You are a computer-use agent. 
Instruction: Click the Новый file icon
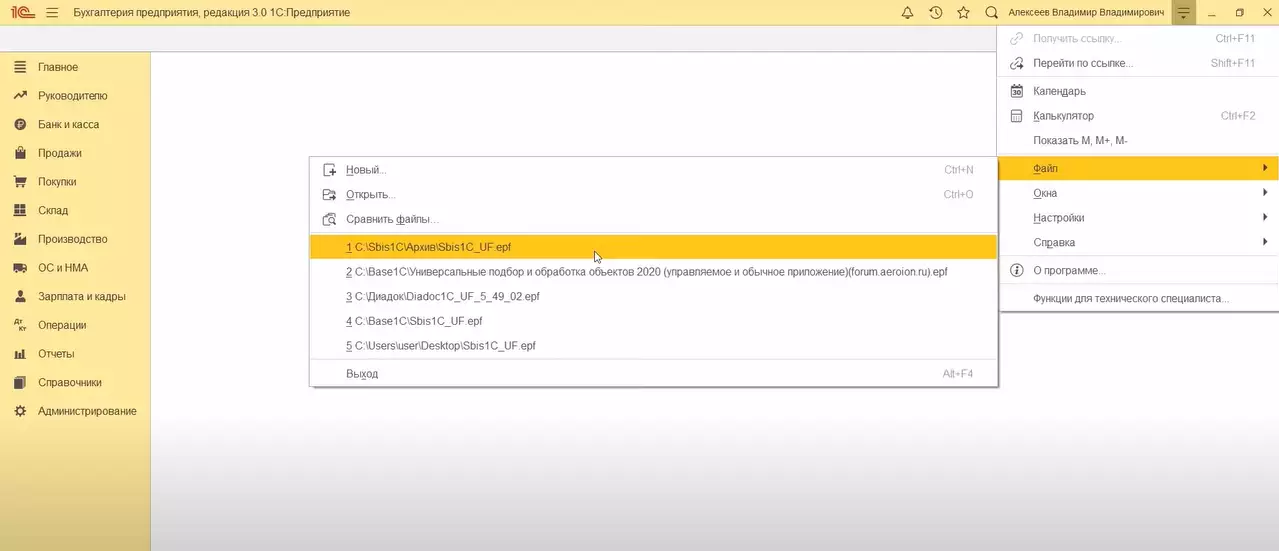[329, 170]
